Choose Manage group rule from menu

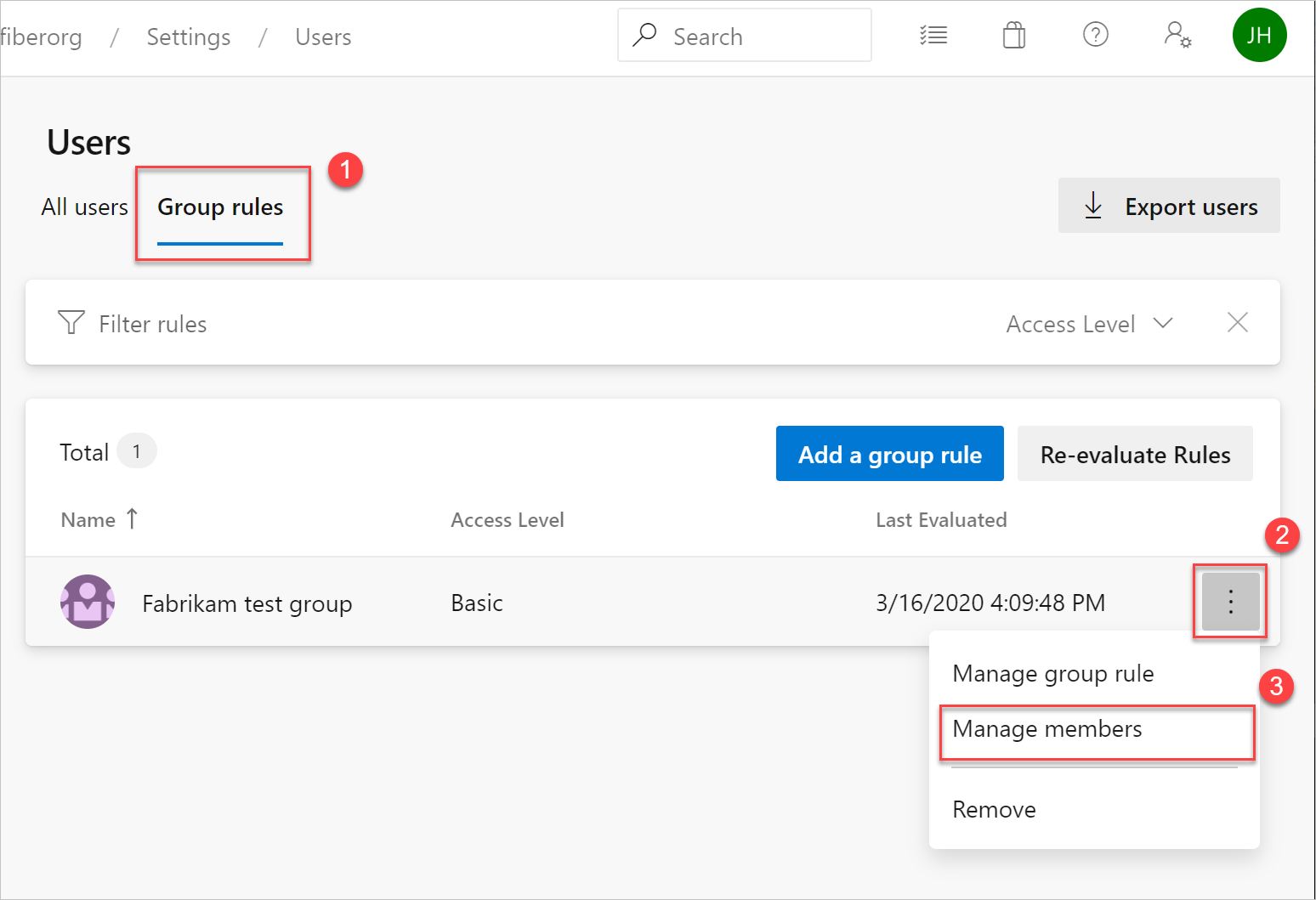(1053, 674)
